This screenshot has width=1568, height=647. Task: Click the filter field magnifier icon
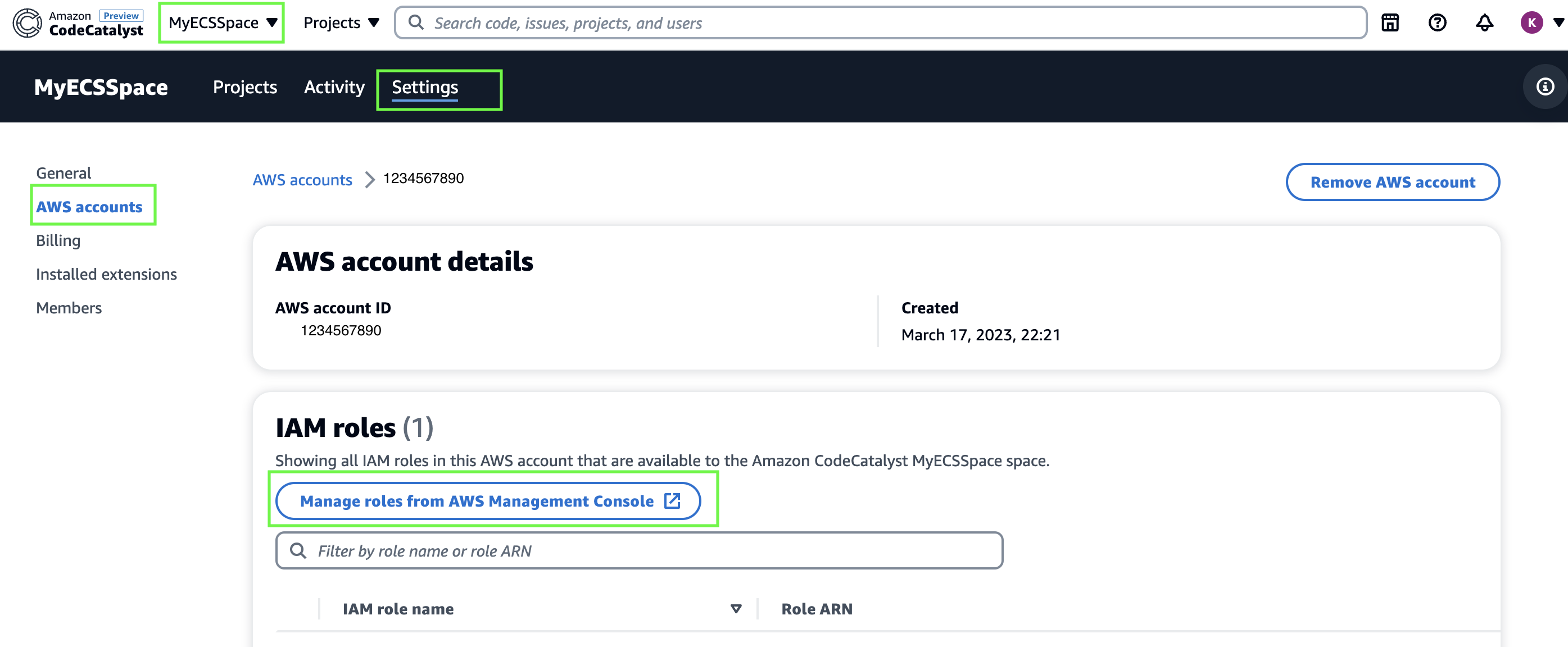click(x=298, y=550)
